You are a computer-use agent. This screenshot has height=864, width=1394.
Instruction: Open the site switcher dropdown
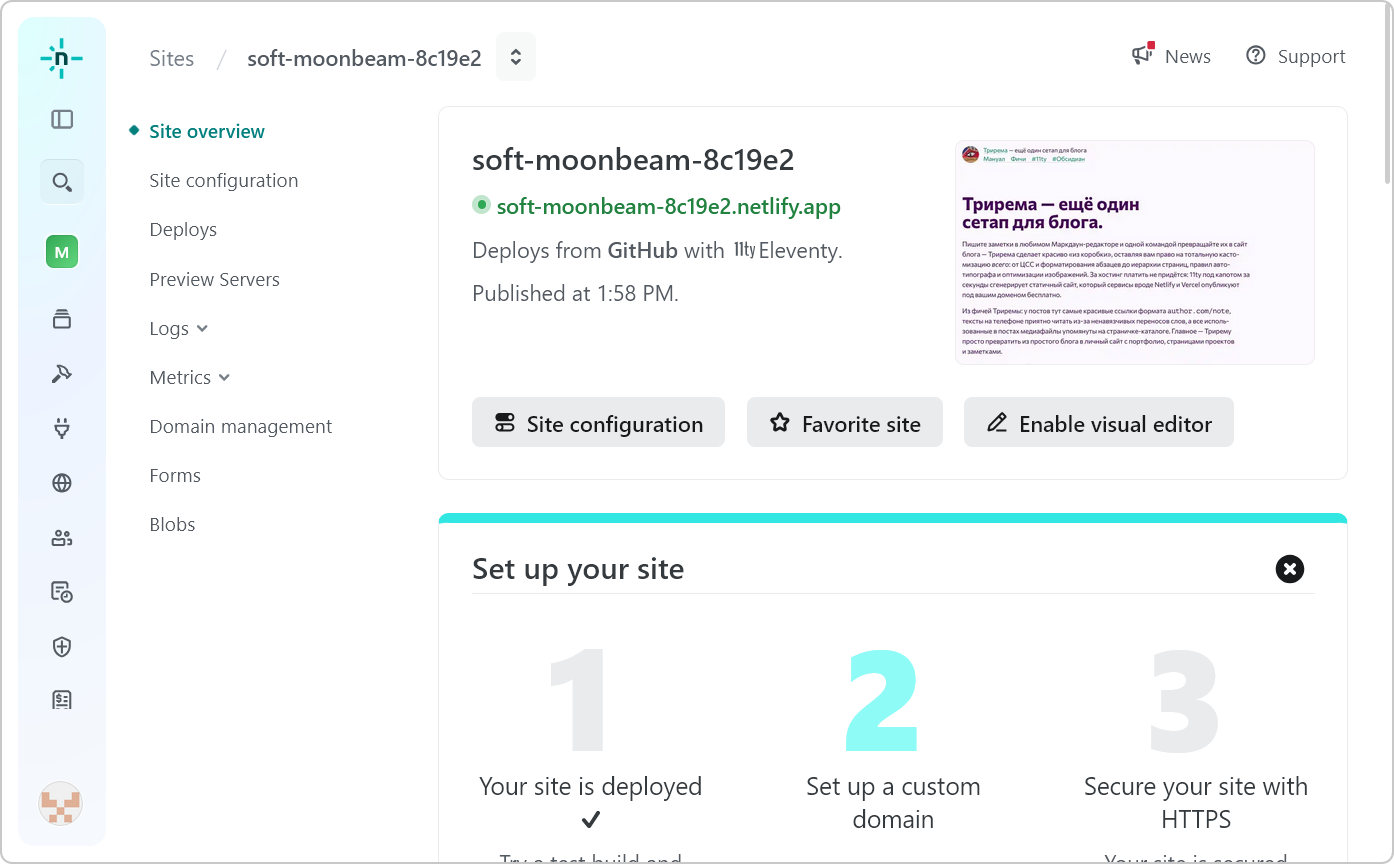point(516,57)
